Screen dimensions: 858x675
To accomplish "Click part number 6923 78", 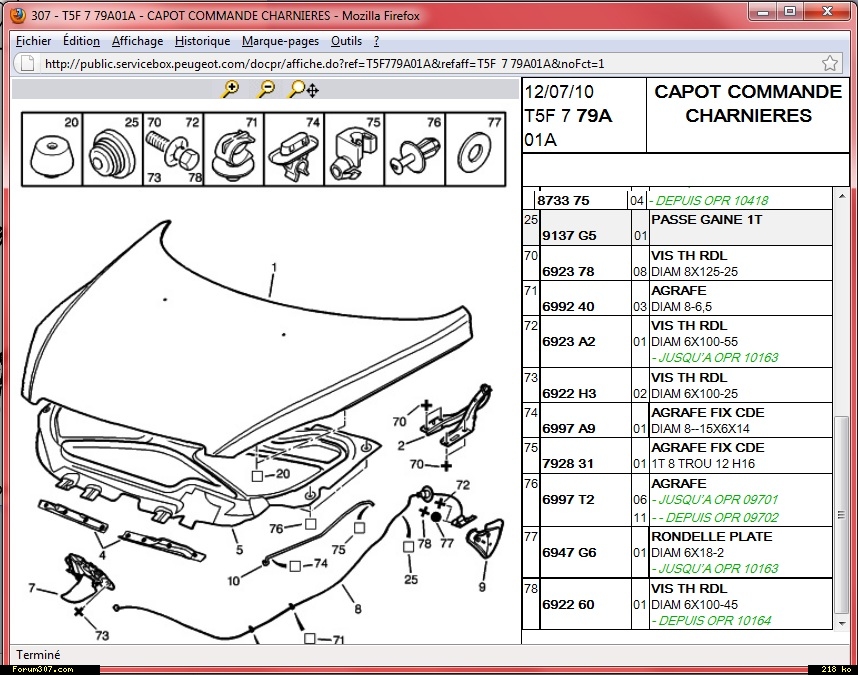I will [568, 271].
